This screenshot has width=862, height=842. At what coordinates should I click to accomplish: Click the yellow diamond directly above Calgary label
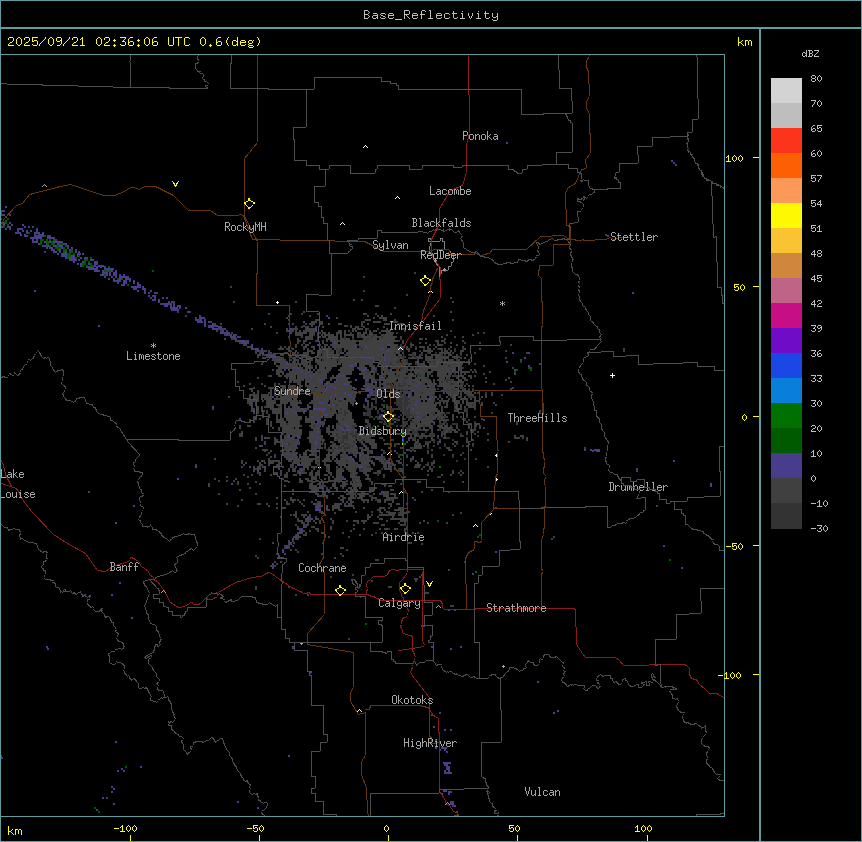(405, 588)
